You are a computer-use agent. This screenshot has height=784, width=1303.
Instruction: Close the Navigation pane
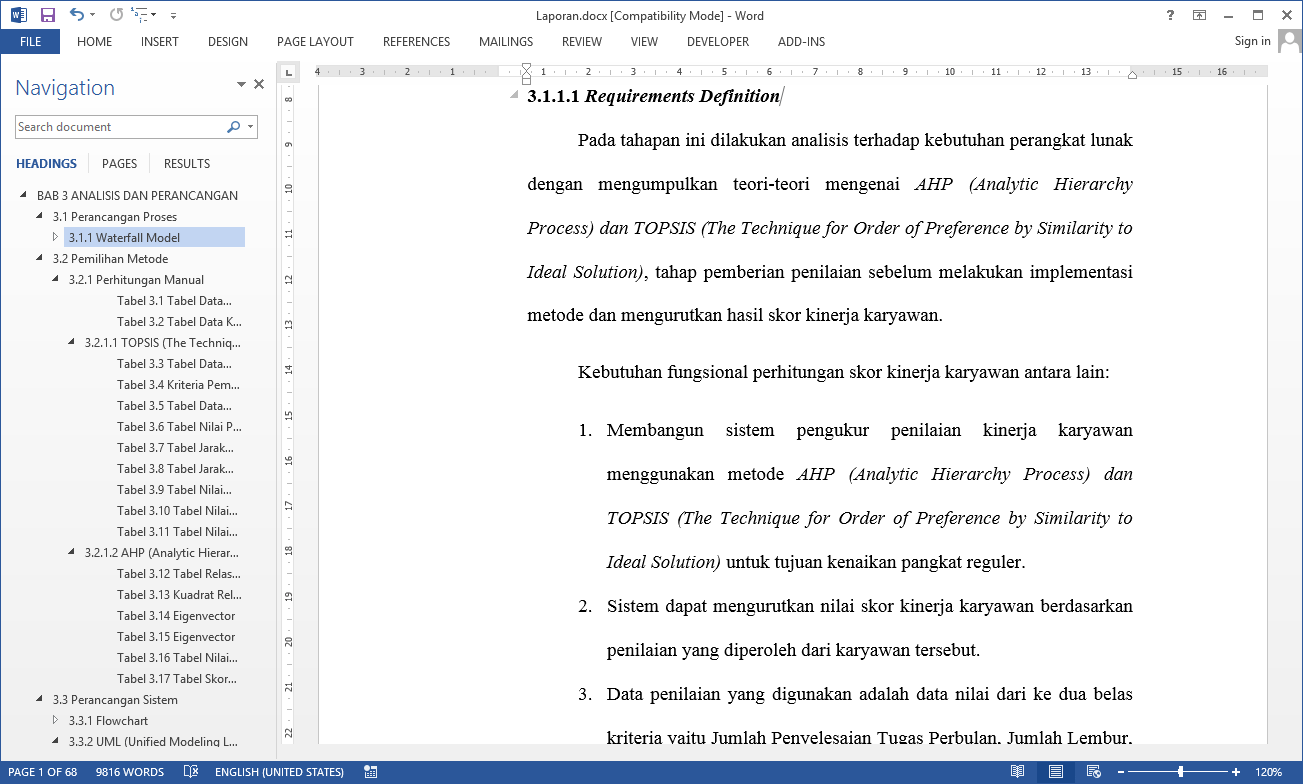pyautogui.click(x=259, y=85)
